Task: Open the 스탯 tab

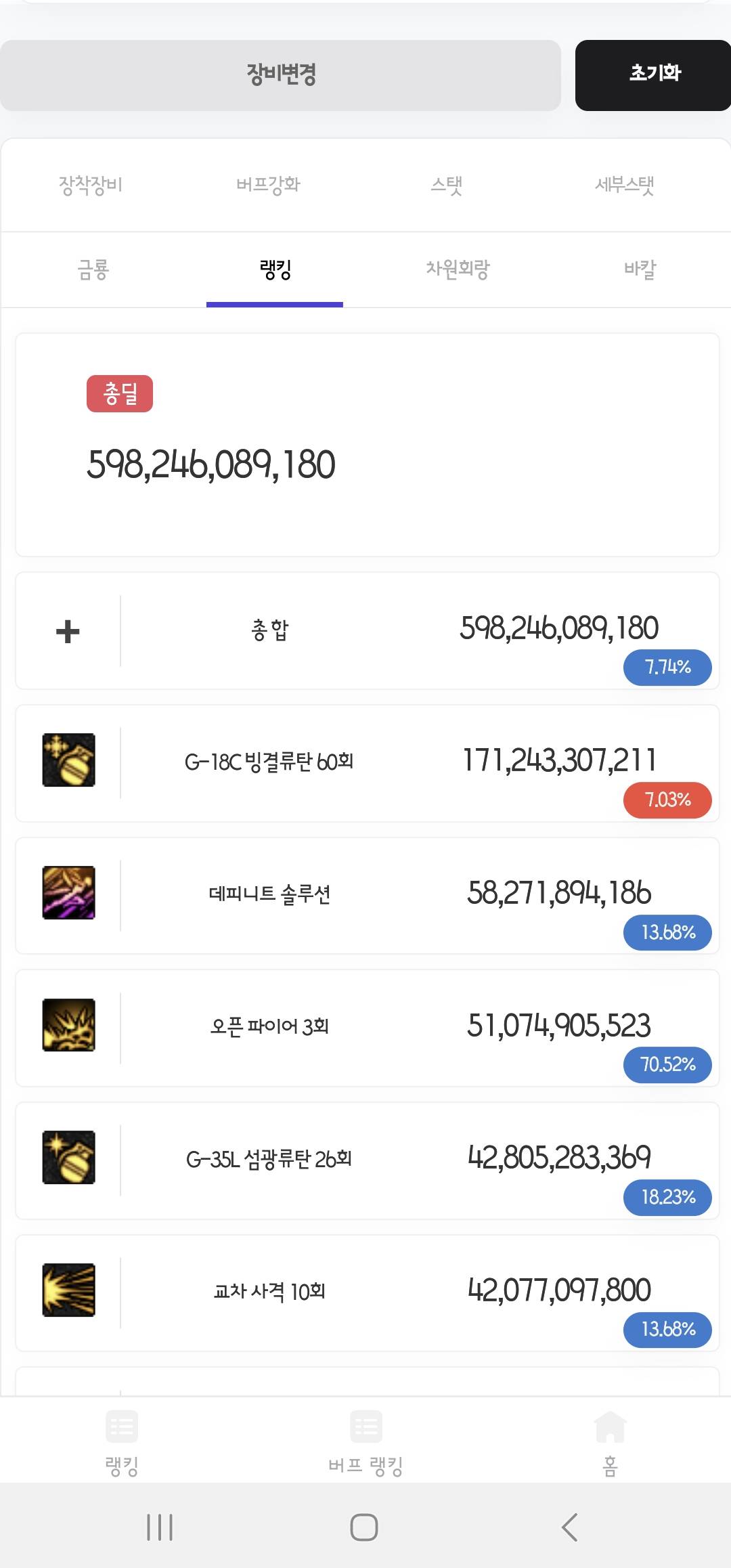Action: pos(447,185)
